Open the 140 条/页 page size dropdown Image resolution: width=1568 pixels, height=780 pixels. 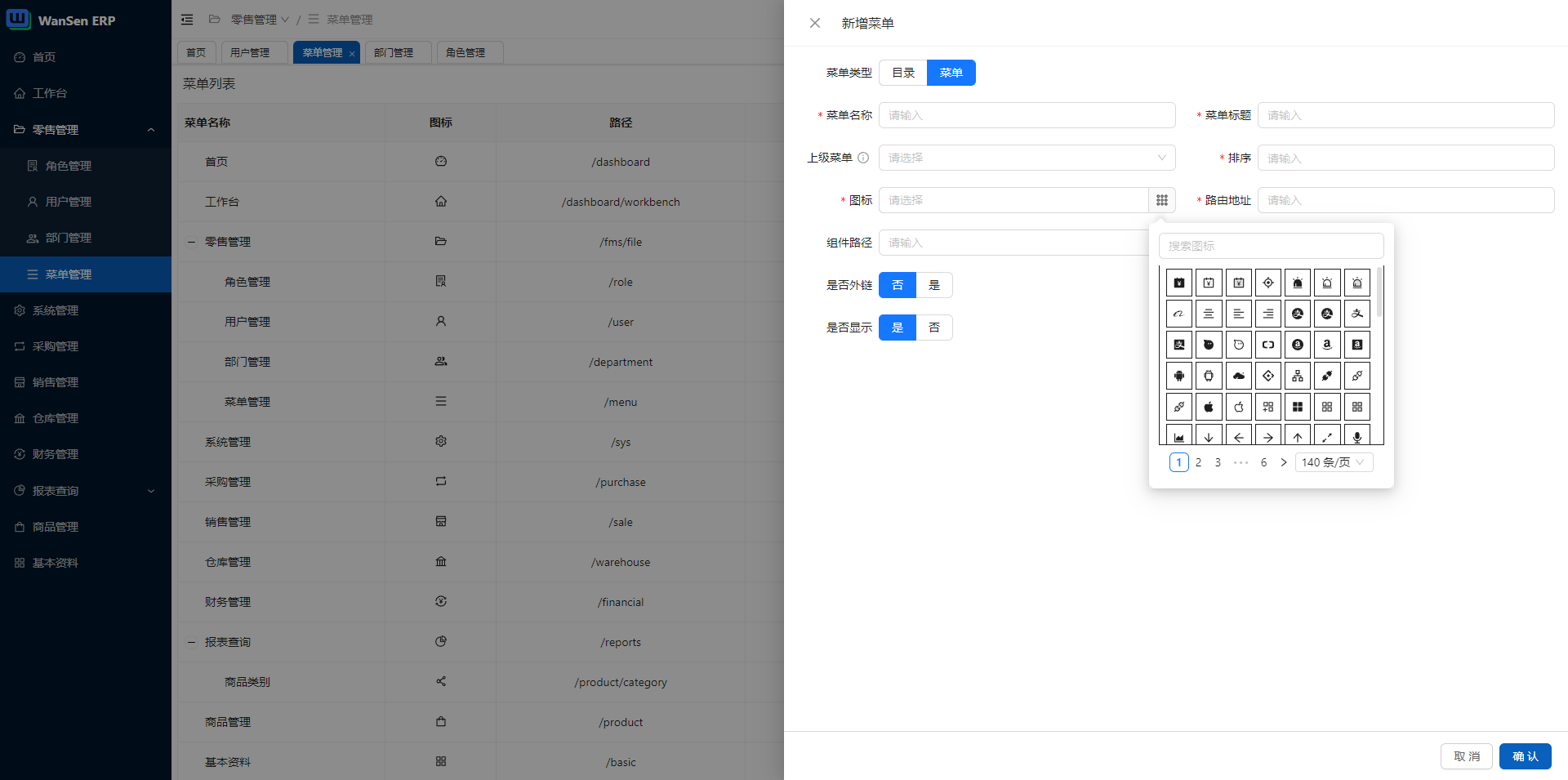point(1334,462)
